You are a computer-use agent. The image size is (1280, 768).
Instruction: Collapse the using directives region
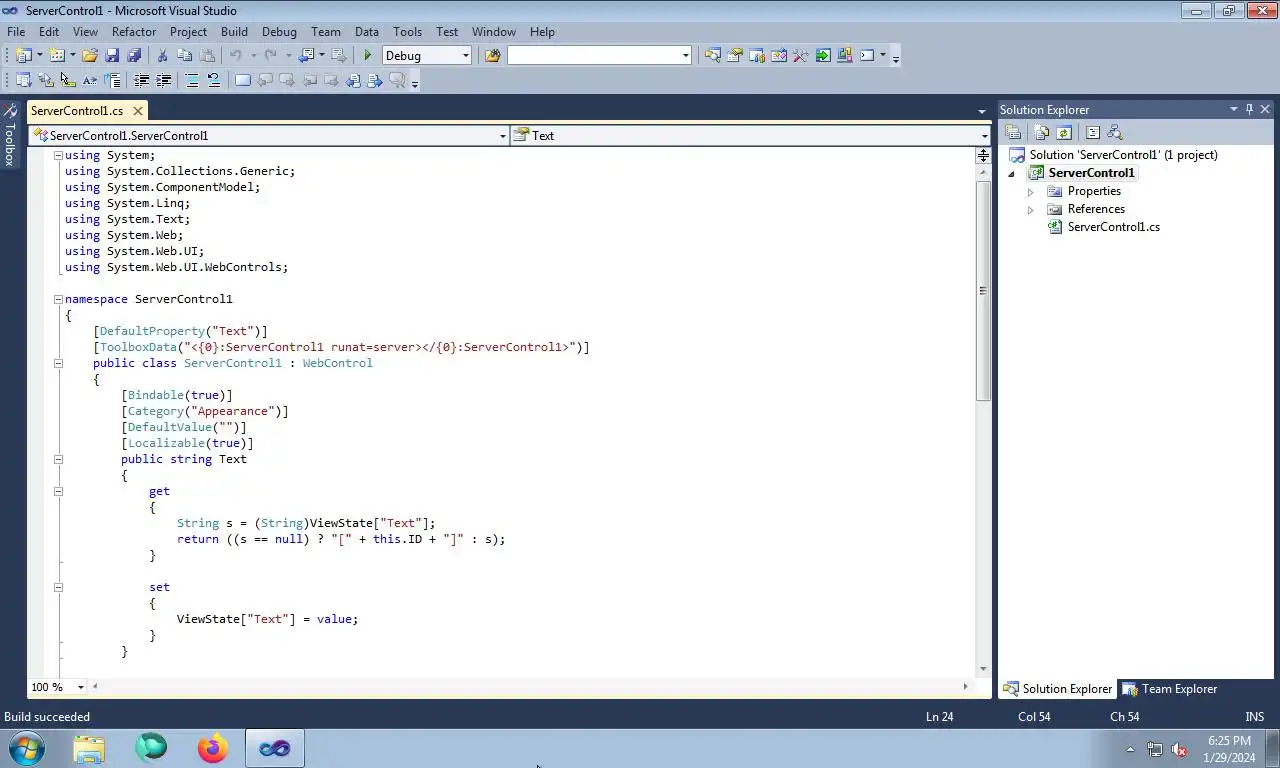[58, 155]
